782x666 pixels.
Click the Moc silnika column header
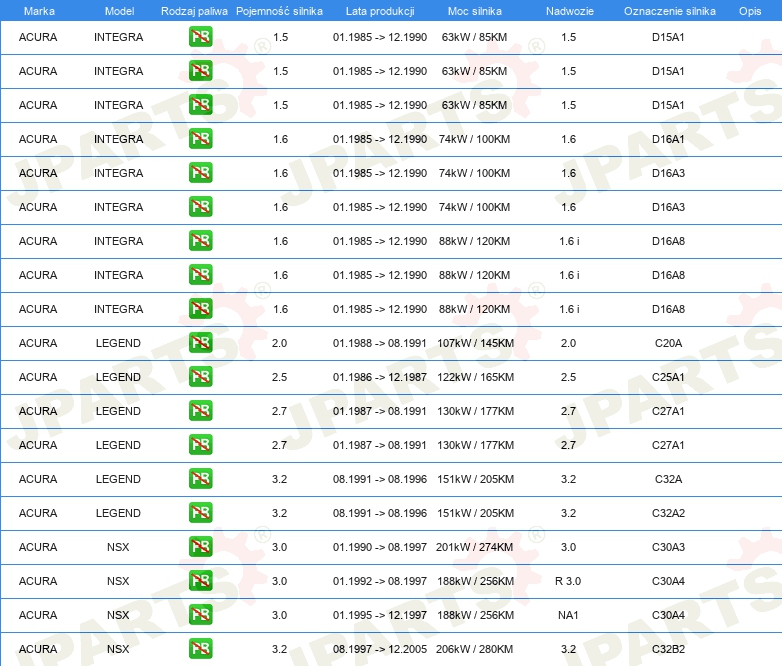coord(475,11)
